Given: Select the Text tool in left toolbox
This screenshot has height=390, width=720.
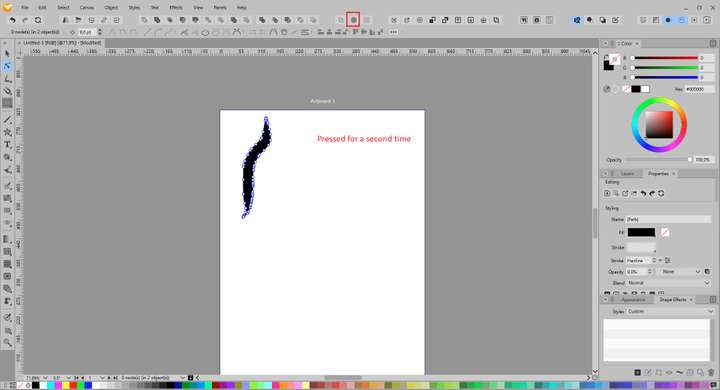Looking at the screenshot, I should [x=7, y=145].
